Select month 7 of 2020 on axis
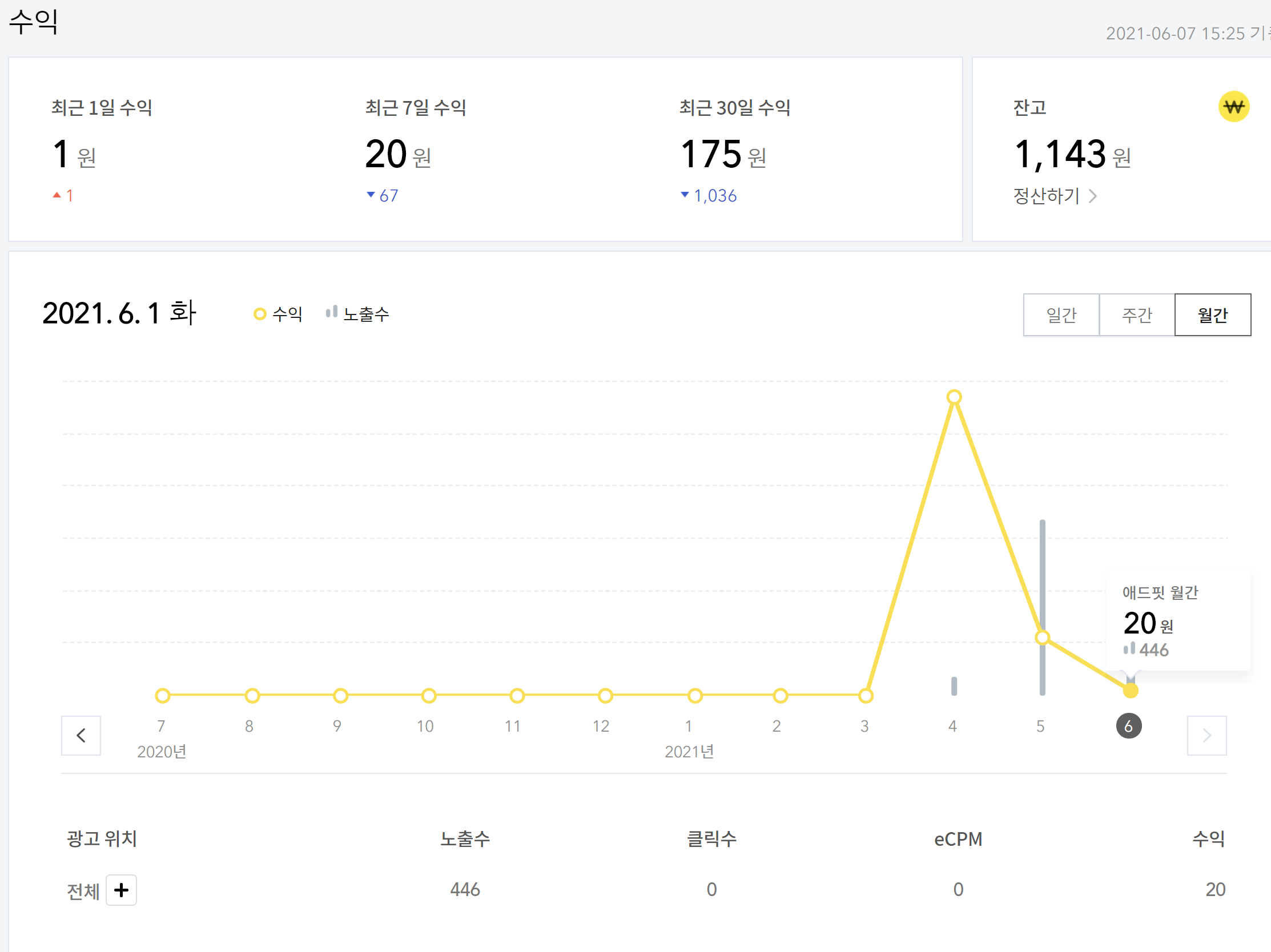Screen dimensions: 1271x952 162,727
